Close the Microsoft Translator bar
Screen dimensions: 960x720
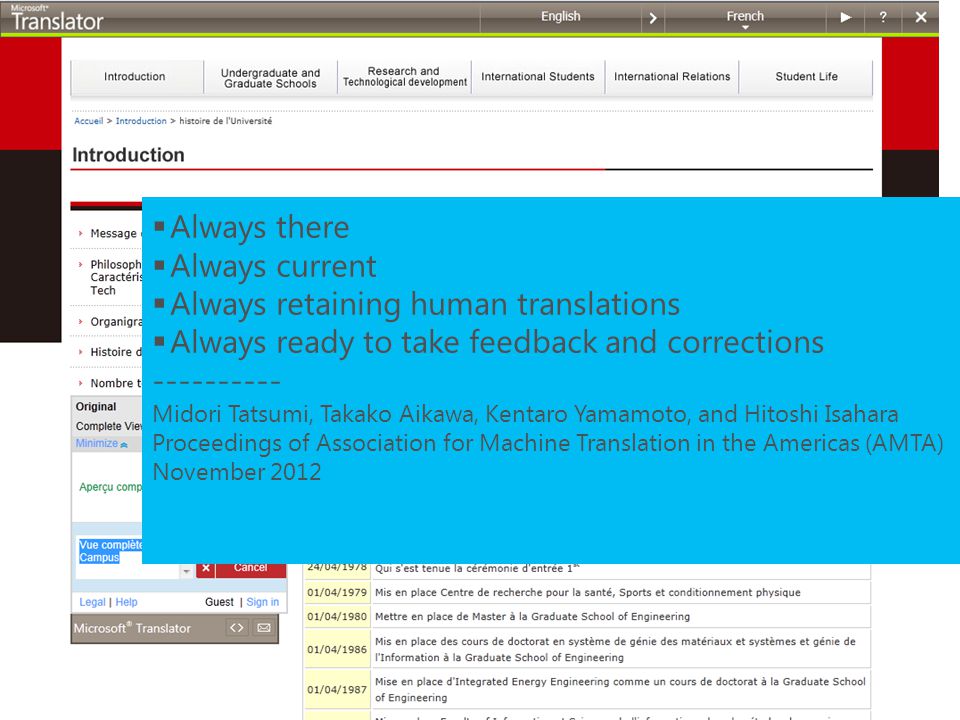point(921,17)
